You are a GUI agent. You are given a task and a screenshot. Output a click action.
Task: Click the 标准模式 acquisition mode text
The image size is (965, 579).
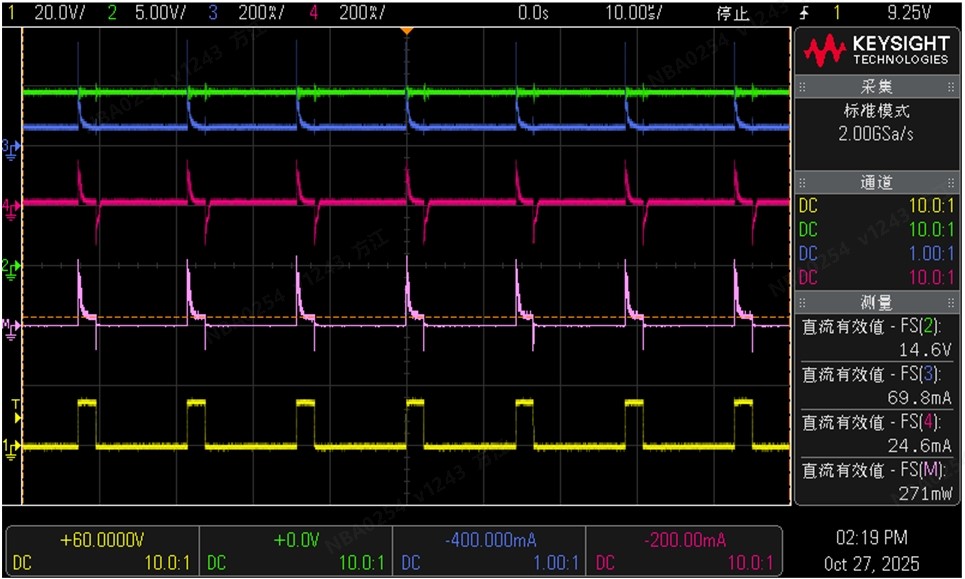point(876,111)
